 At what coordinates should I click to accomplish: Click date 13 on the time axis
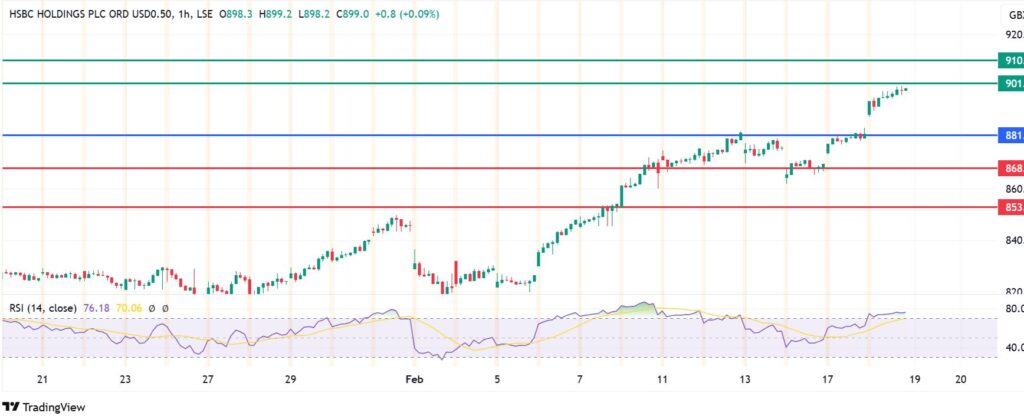(745, 380)
